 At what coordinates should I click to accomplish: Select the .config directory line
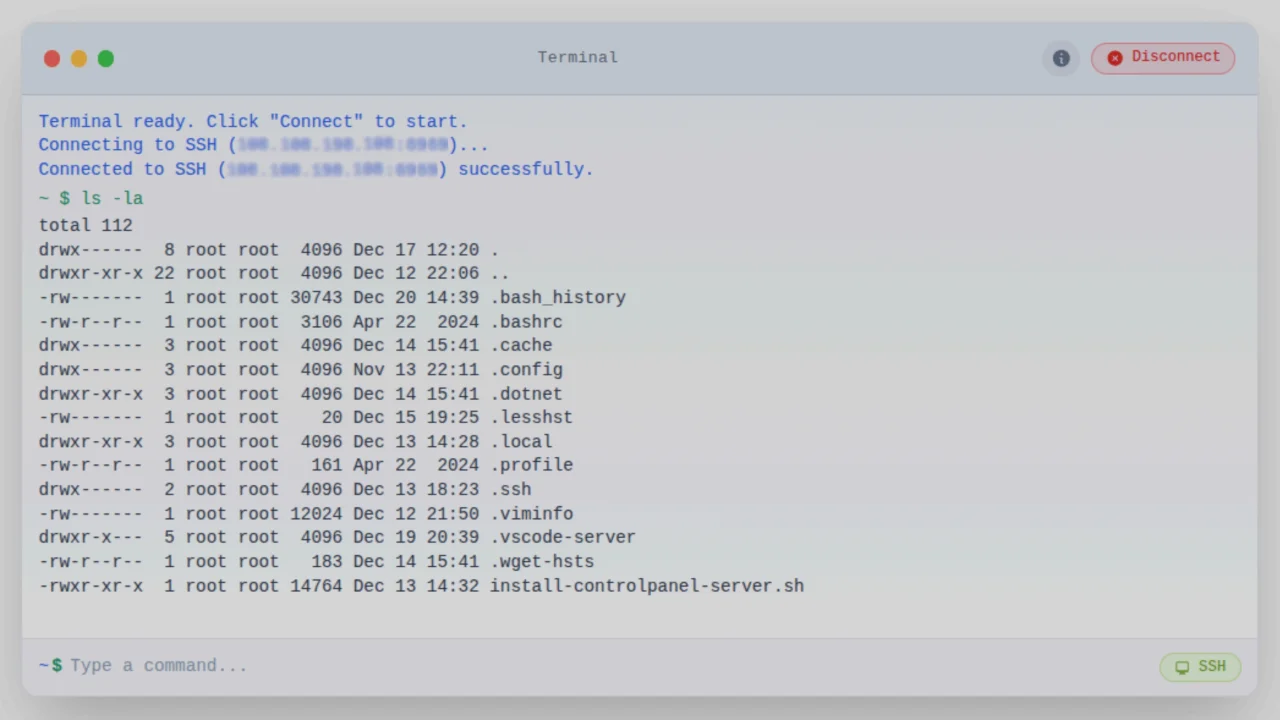(527, 369)
